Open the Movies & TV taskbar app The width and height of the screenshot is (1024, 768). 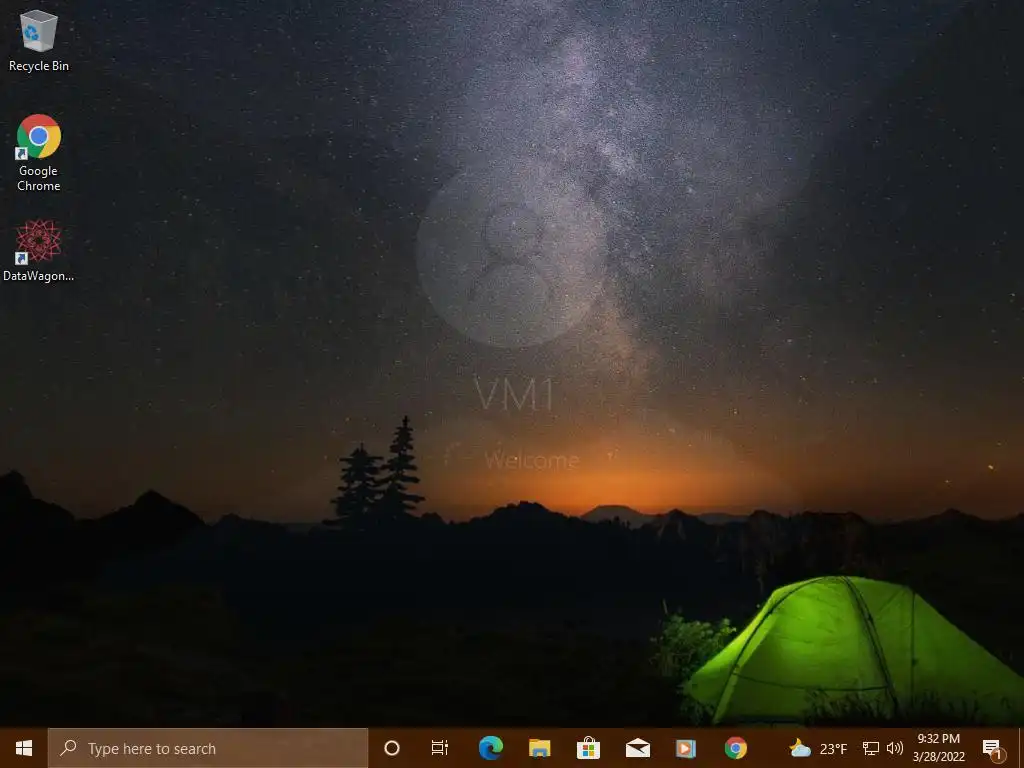[686, 748]
